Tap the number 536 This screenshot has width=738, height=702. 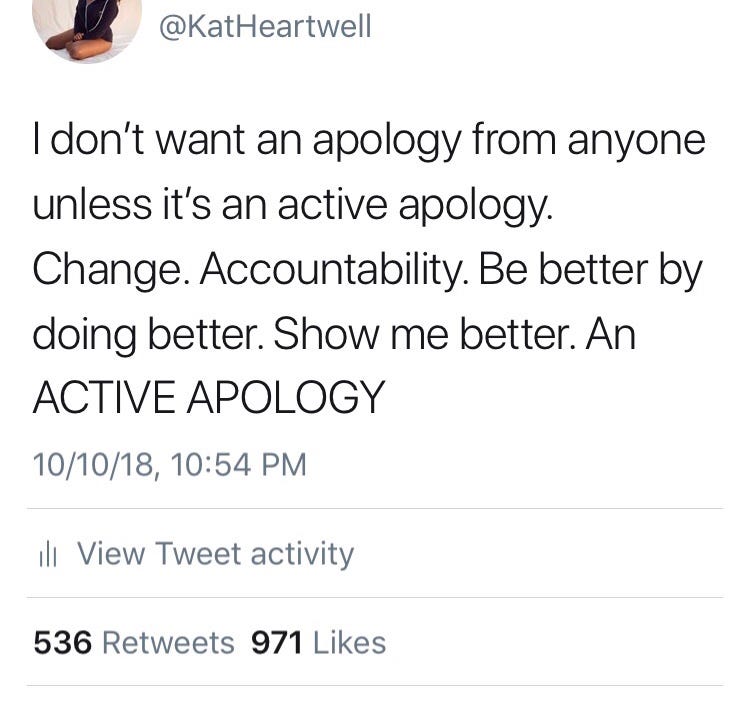point(63,643)
